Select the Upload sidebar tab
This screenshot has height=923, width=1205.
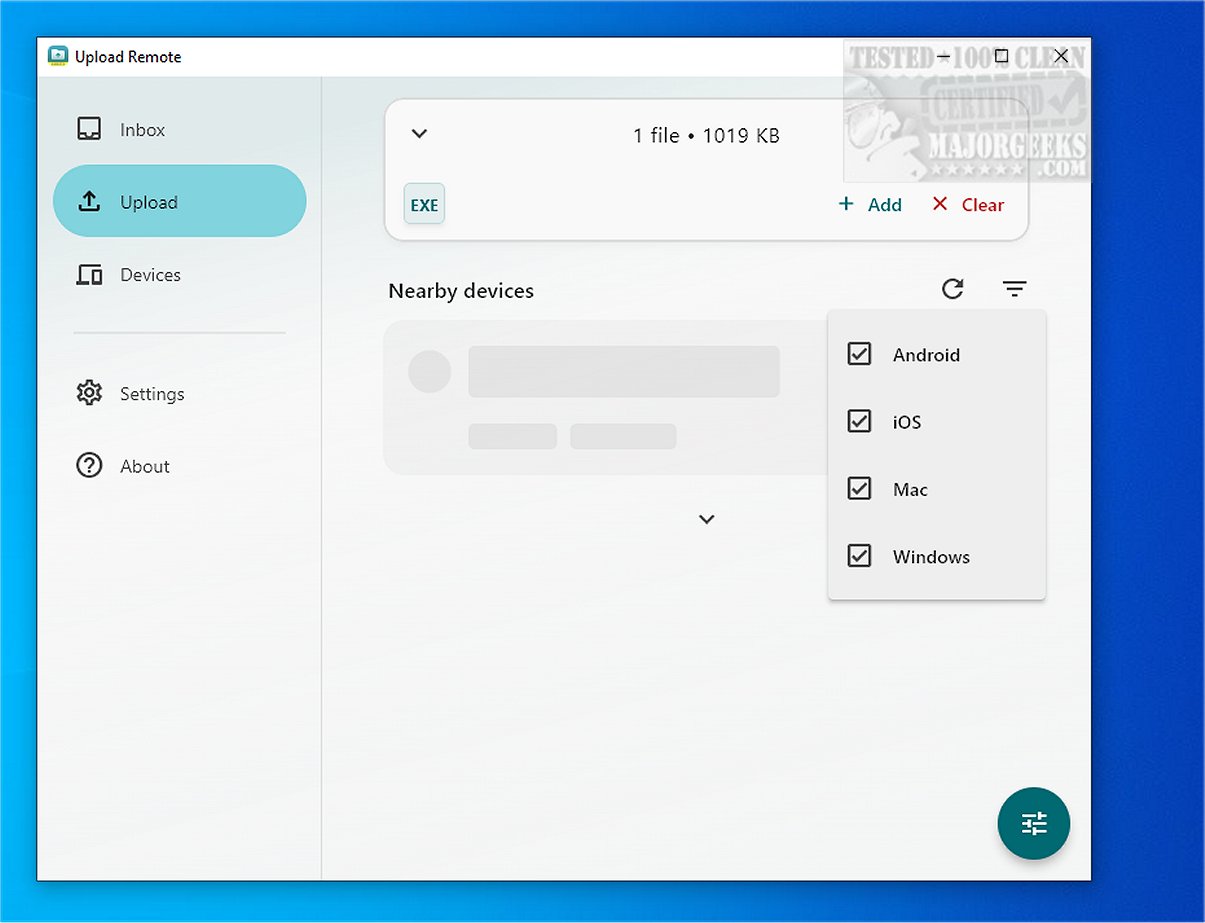click(180, 201)
